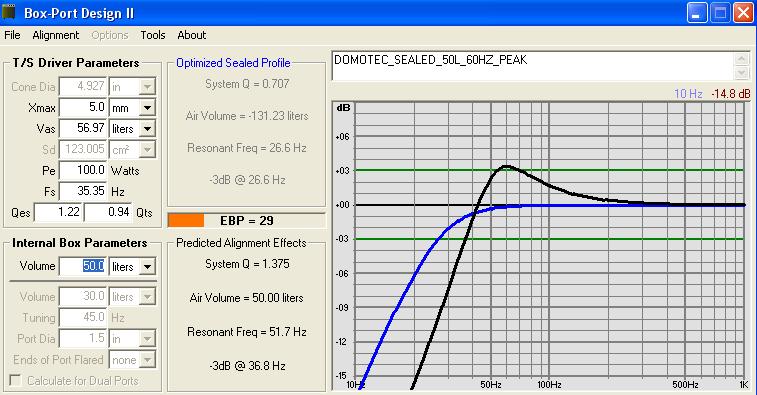Click Resonant Freq = 26.6 Hz text
757x395 pixels.
(x=247, y=148)
